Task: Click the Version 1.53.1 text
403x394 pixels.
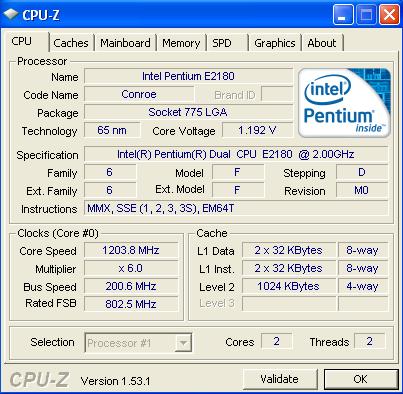Action: point(115,381)
